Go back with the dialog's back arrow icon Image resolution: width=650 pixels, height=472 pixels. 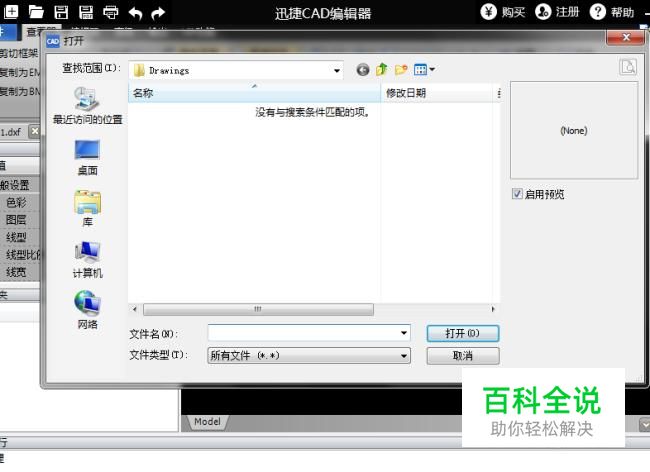click(363, 70)
